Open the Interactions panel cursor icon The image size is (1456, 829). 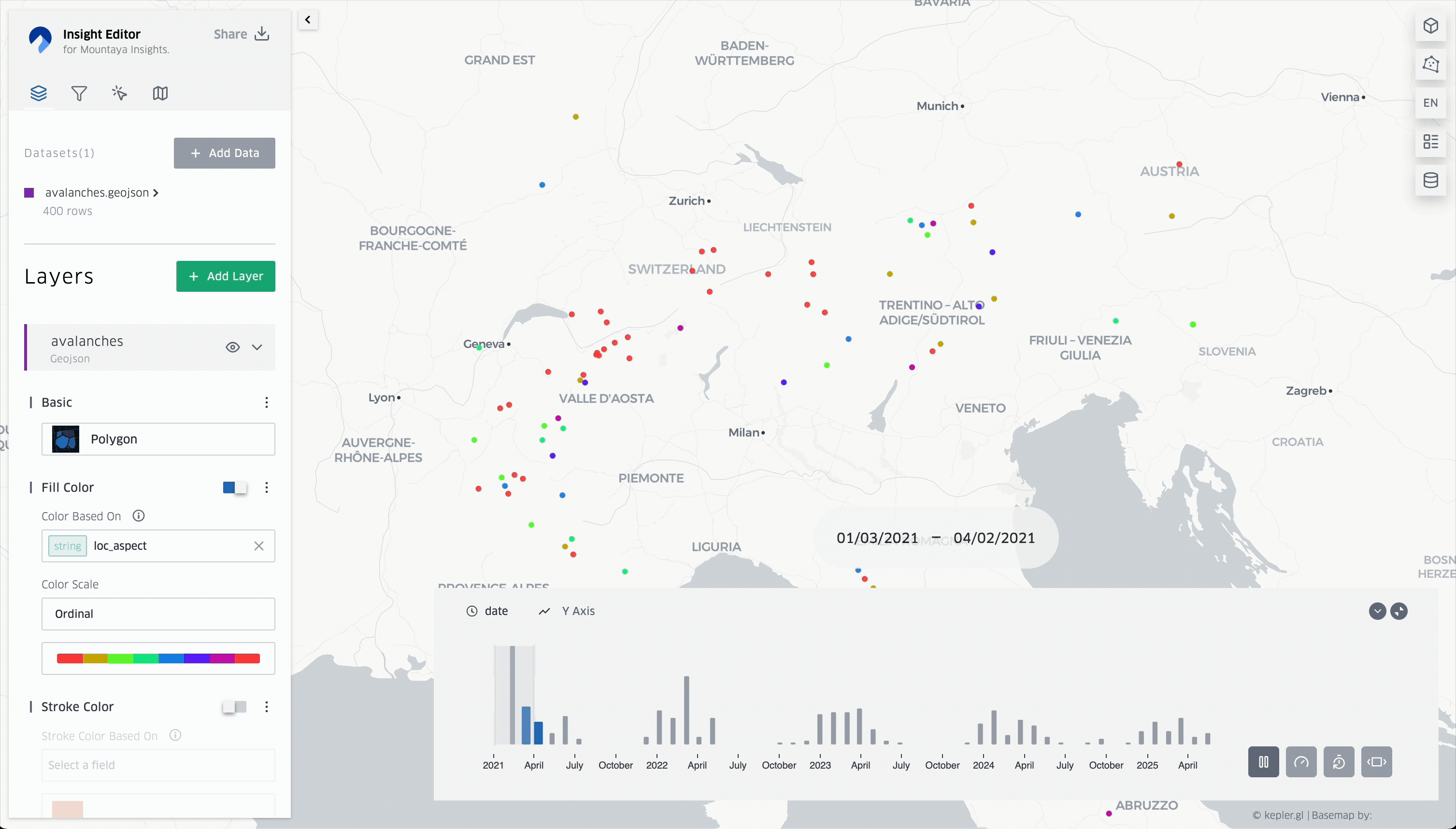119,93
